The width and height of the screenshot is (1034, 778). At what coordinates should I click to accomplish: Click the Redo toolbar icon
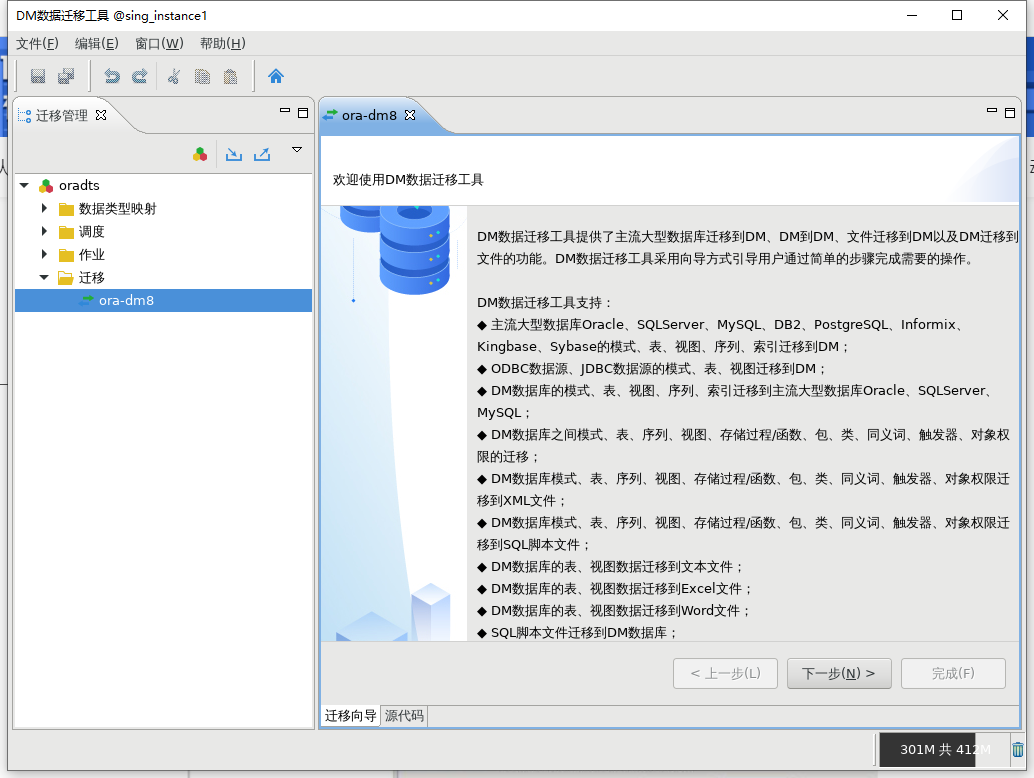(140, 76)
